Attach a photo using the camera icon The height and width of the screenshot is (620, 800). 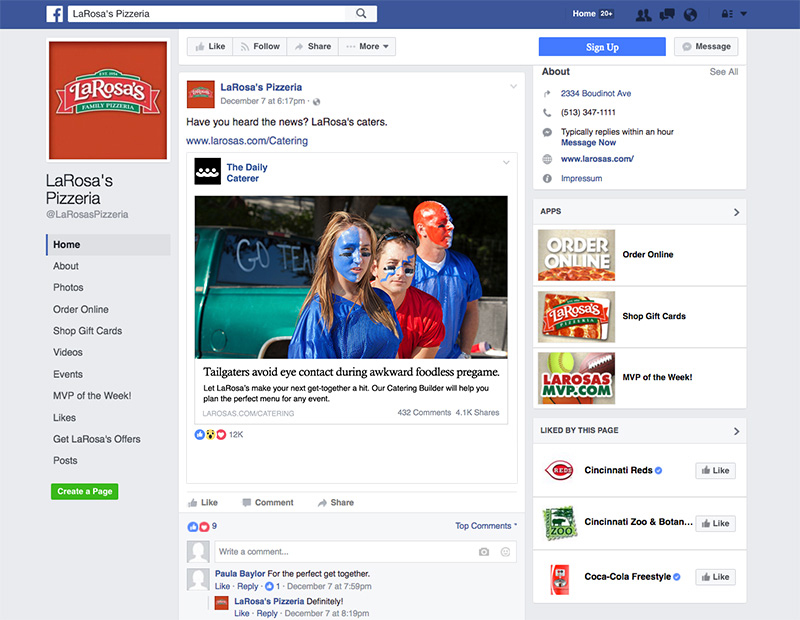point(484,552)
